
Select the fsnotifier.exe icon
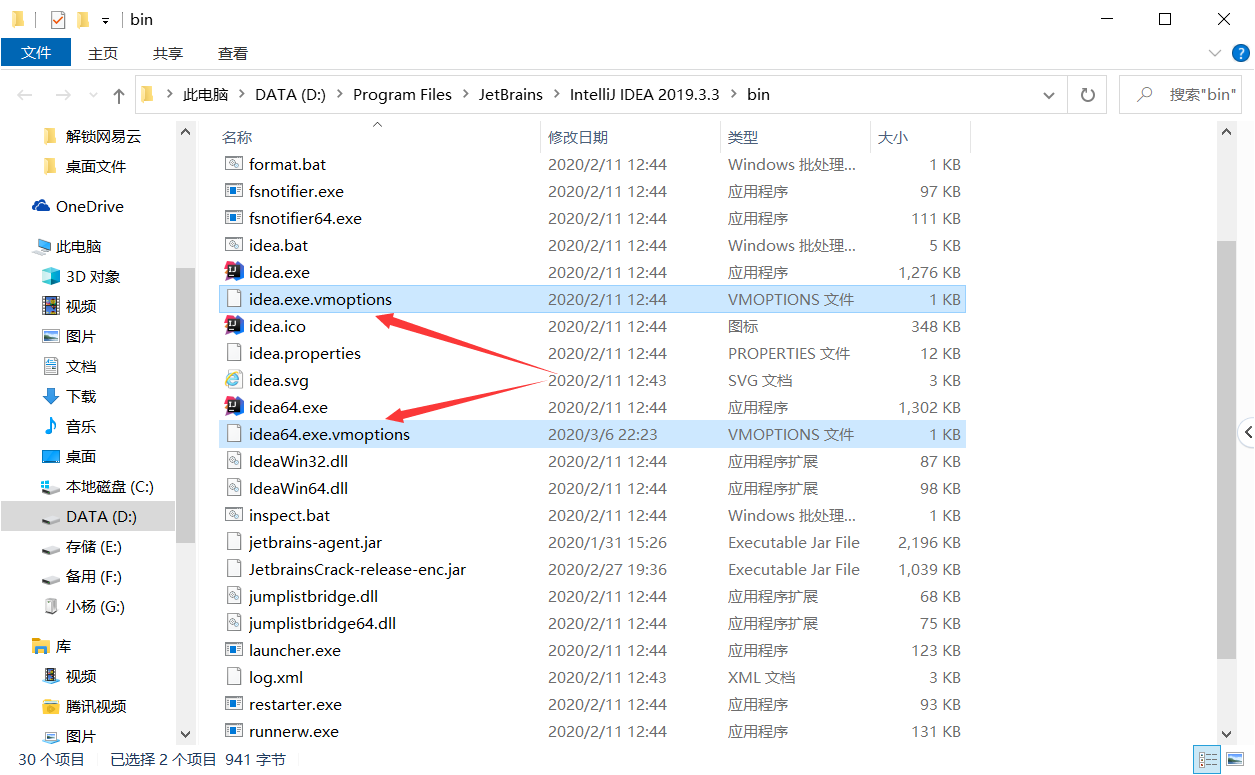tap(234, 191)
